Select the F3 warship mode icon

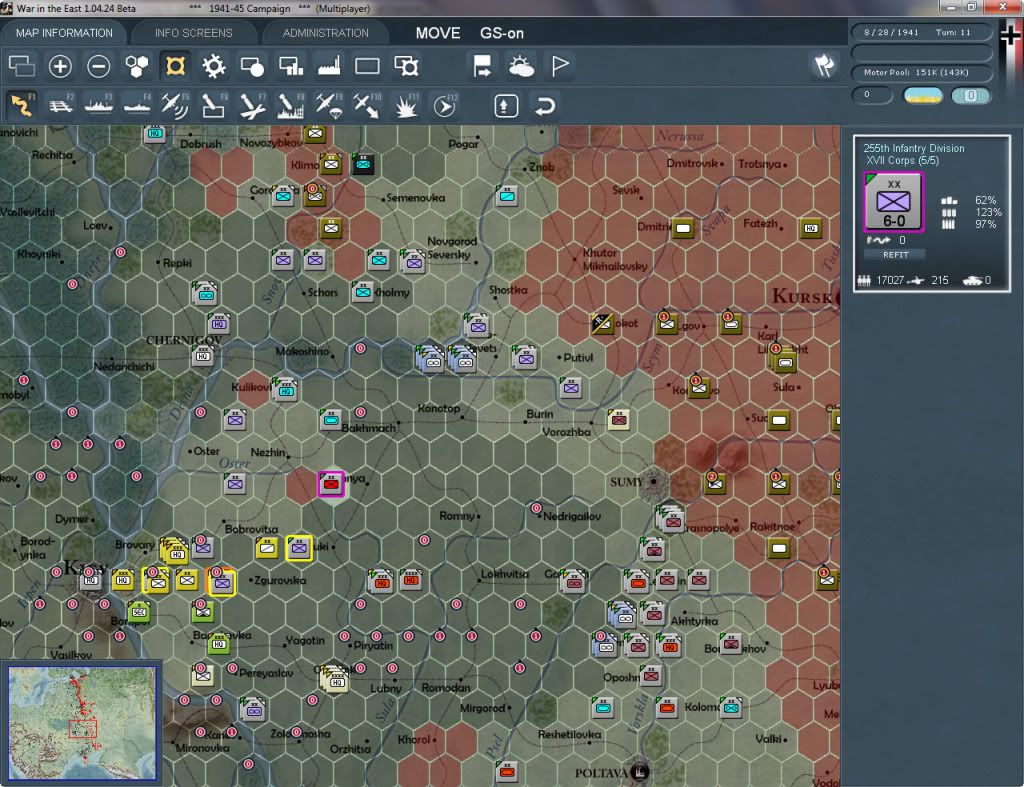pos(99,105)
